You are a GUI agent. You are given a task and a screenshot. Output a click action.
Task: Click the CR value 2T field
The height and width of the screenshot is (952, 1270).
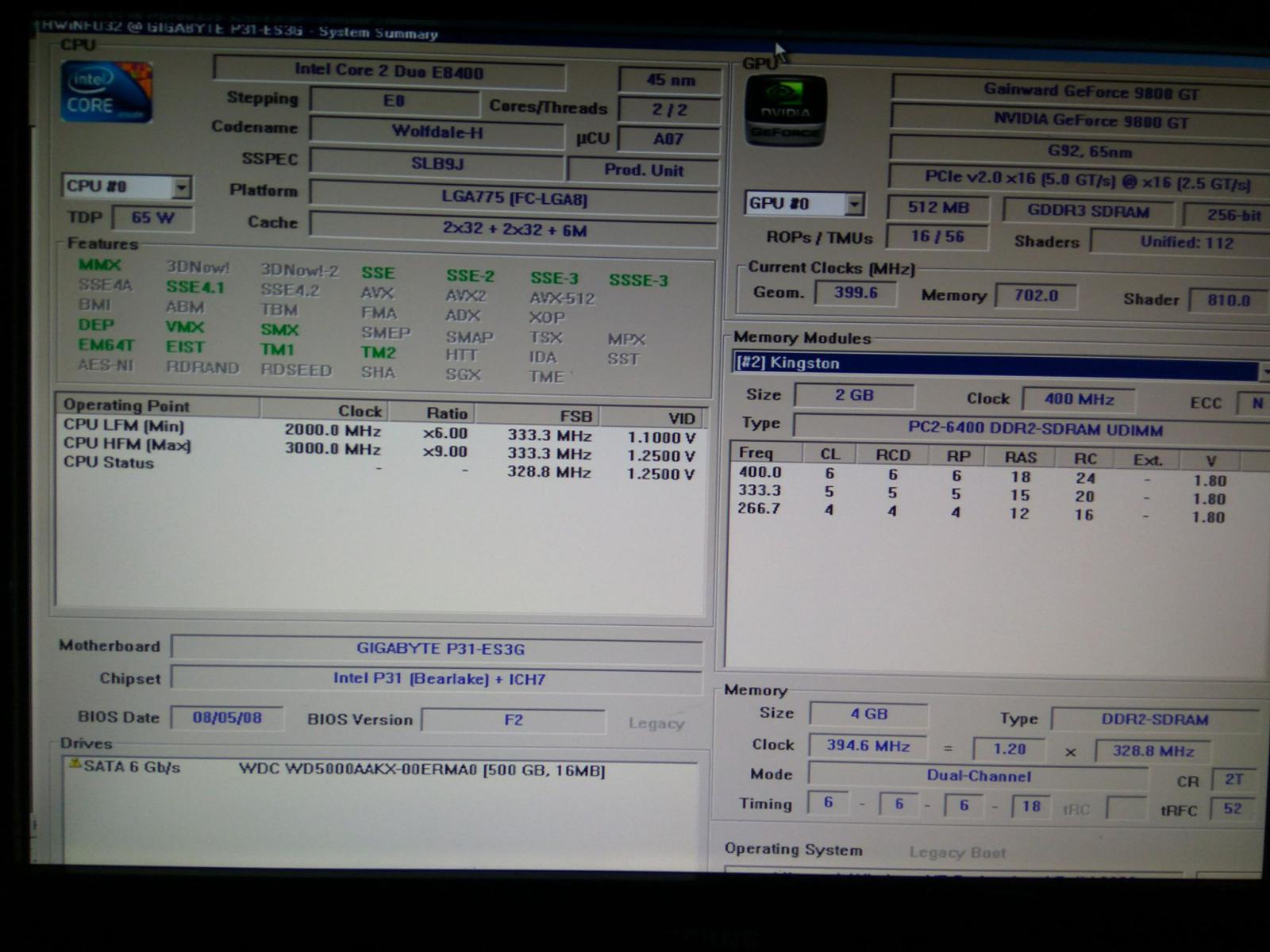point(1233,779)
